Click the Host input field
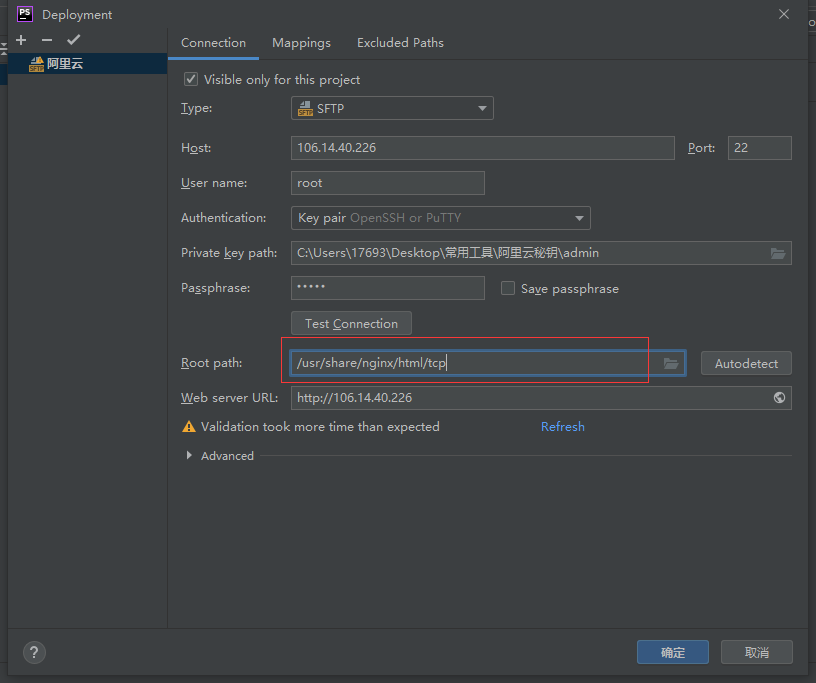Image resolution: width=816 pixels, height=683 pixels. point(483,148)
